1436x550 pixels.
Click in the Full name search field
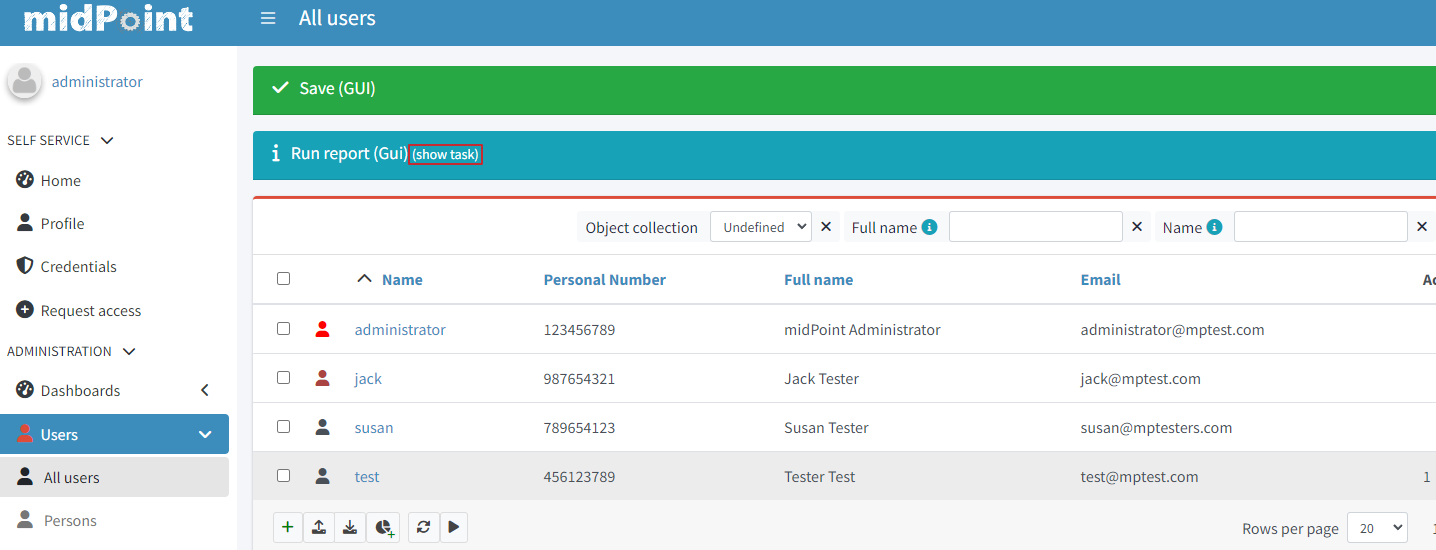coord(1035,227)
